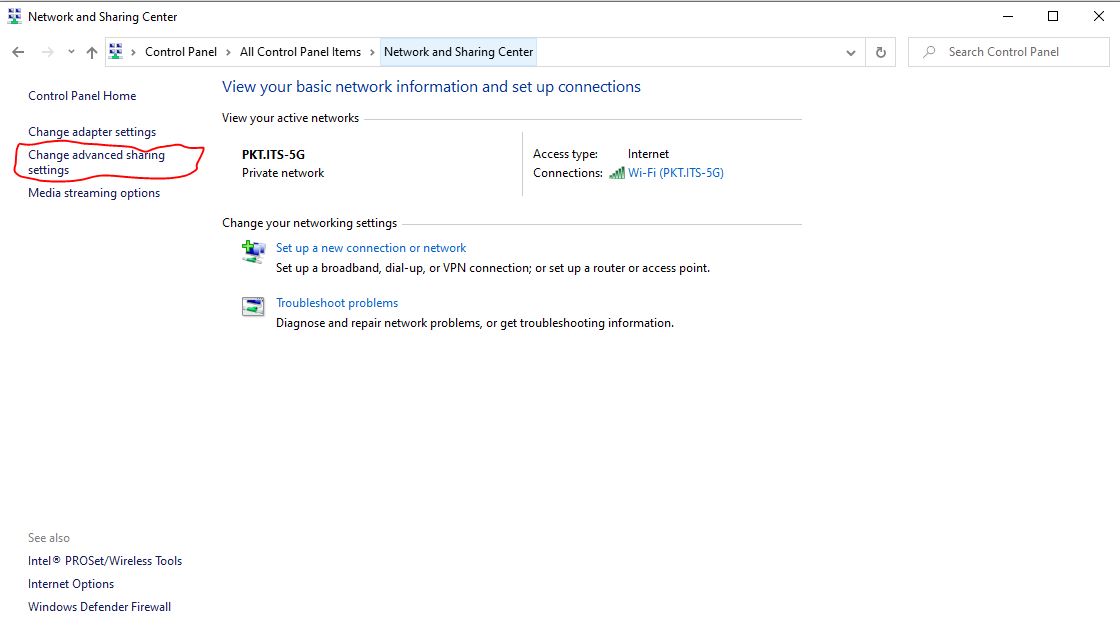Click the Refresh address bar button
This screenshot has width=1120, height=634.
(x=881, y=52)
